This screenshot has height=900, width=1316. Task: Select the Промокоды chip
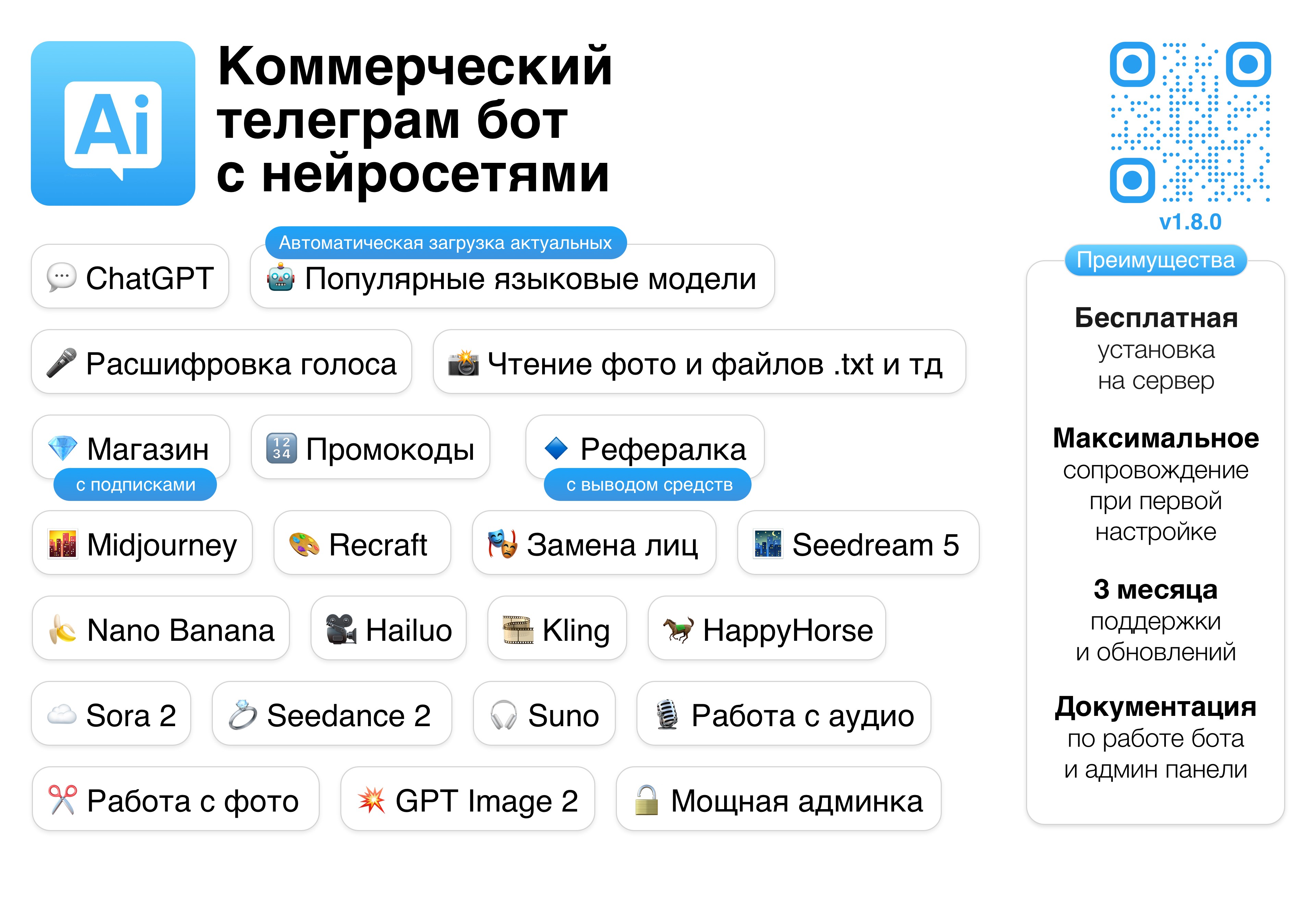[370, 447]
